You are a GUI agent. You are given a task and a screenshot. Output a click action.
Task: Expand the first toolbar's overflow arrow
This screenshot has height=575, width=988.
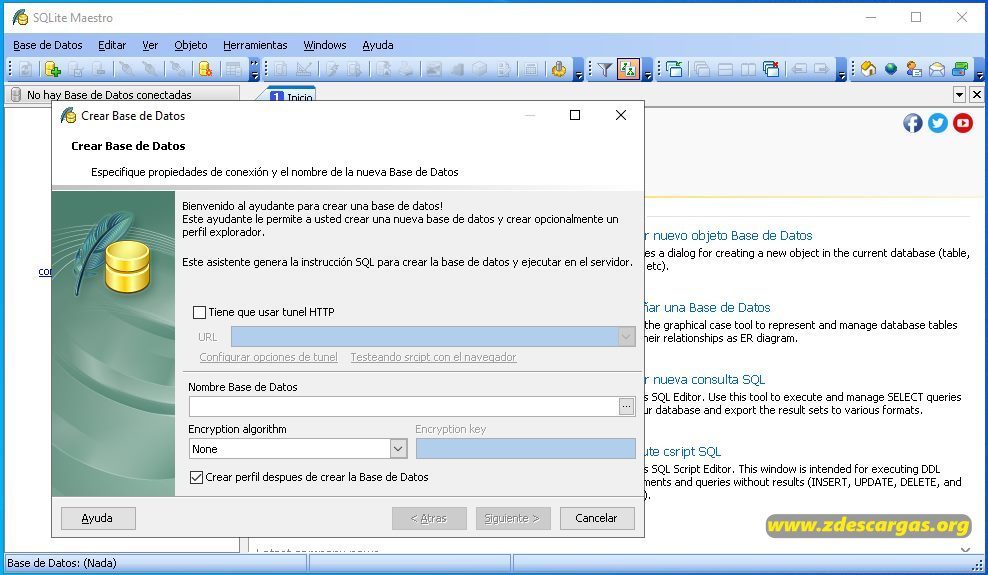click(254, 69)
